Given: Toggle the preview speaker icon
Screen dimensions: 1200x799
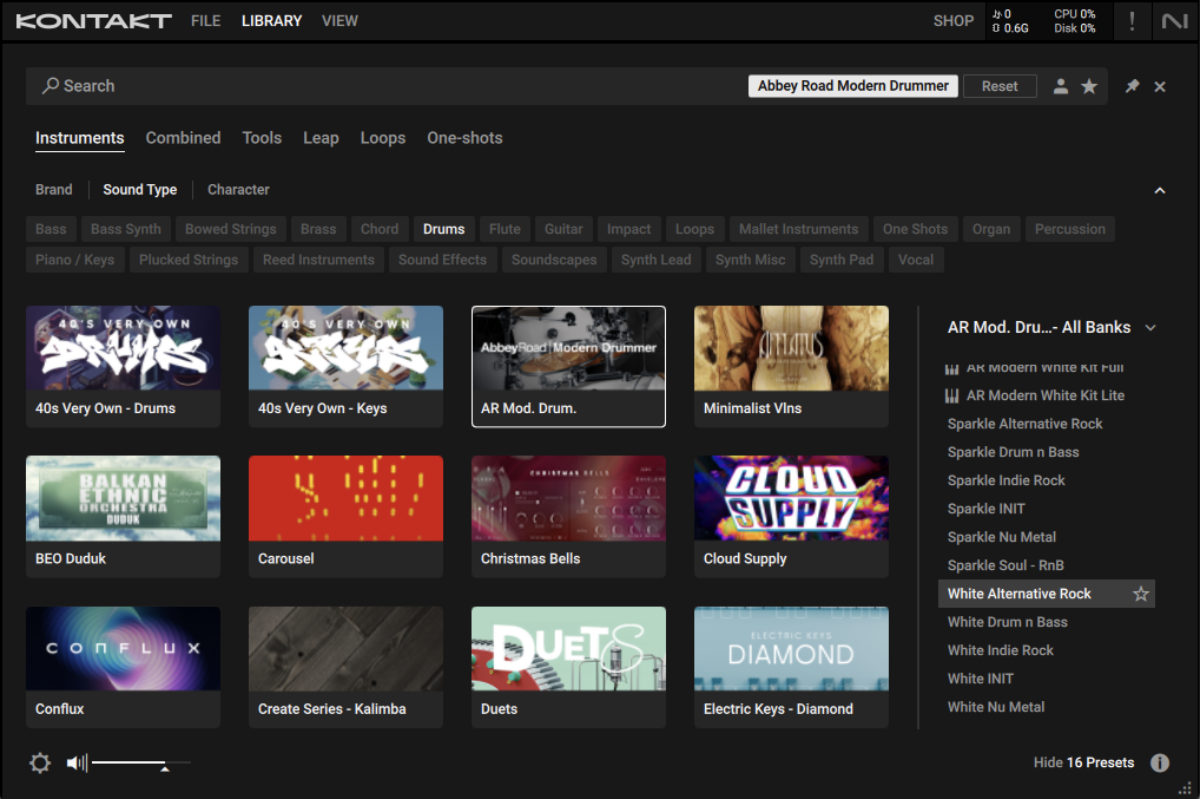Looking at the screenshot, I should 77,763.
